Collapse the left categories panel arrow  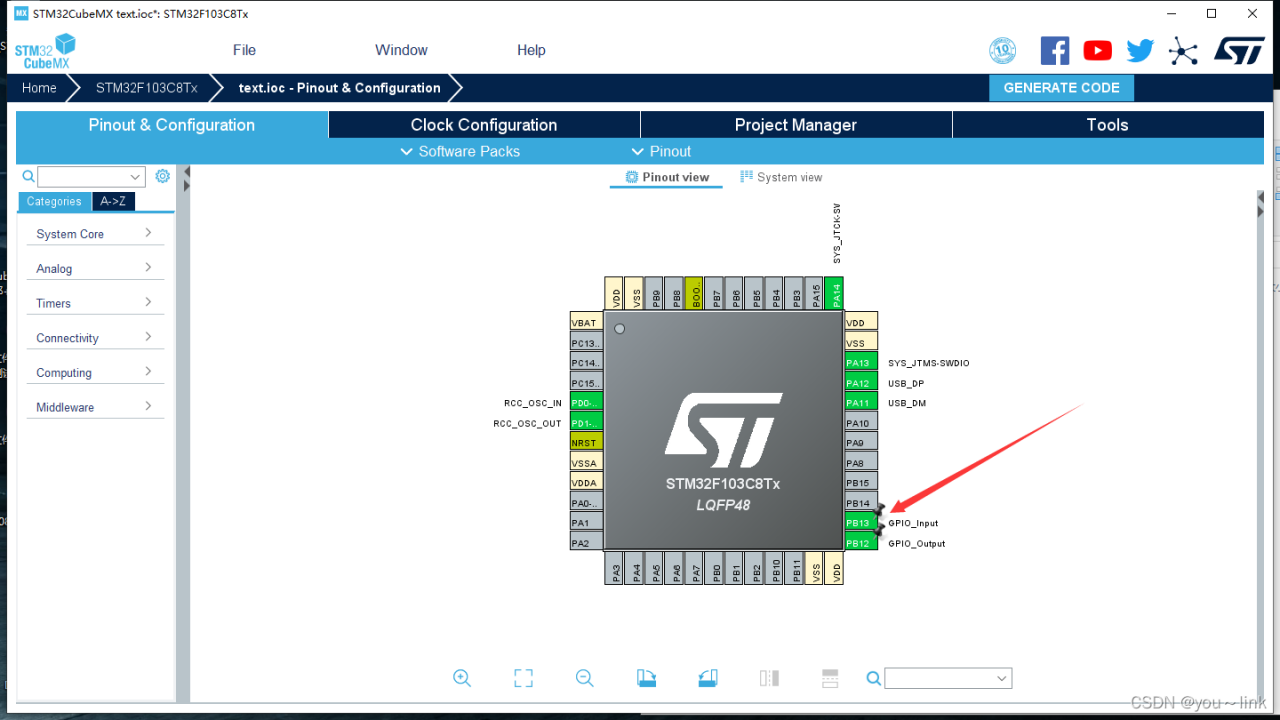(x=186, y=172)
